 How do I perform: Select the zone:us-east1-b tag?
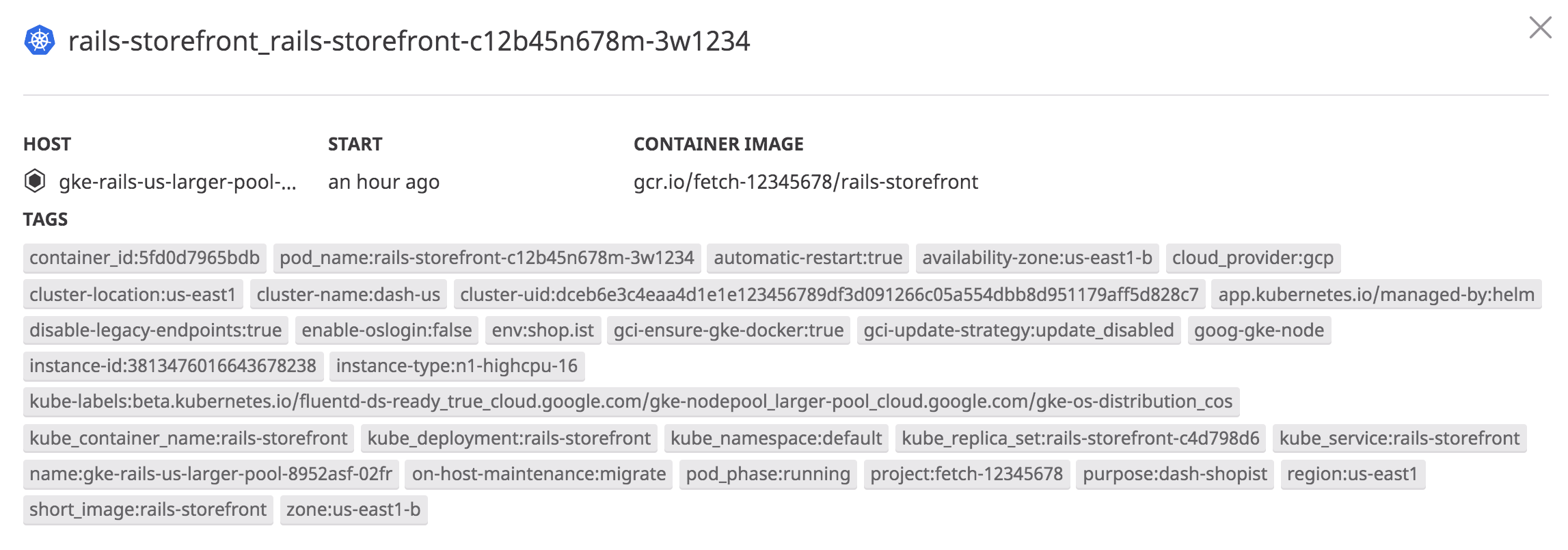click(x=353, y=510)
